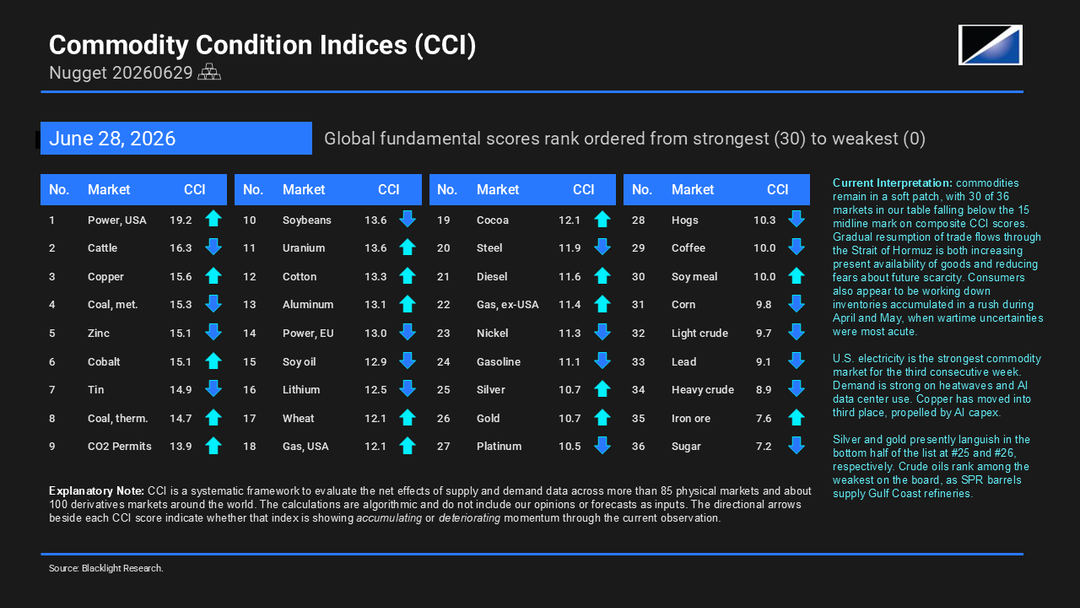Click the Cotton CCI value 13.3
Viewport: 1080px width, 608px height.
click(375, 276)
